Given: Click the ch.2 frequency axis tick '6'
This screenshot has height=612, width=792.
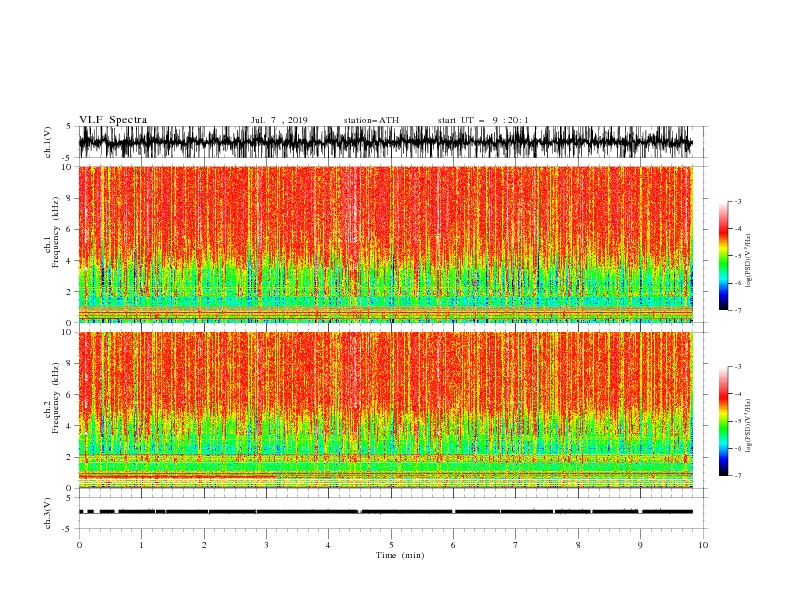Looking at the screenshot, I should point(70,395).
